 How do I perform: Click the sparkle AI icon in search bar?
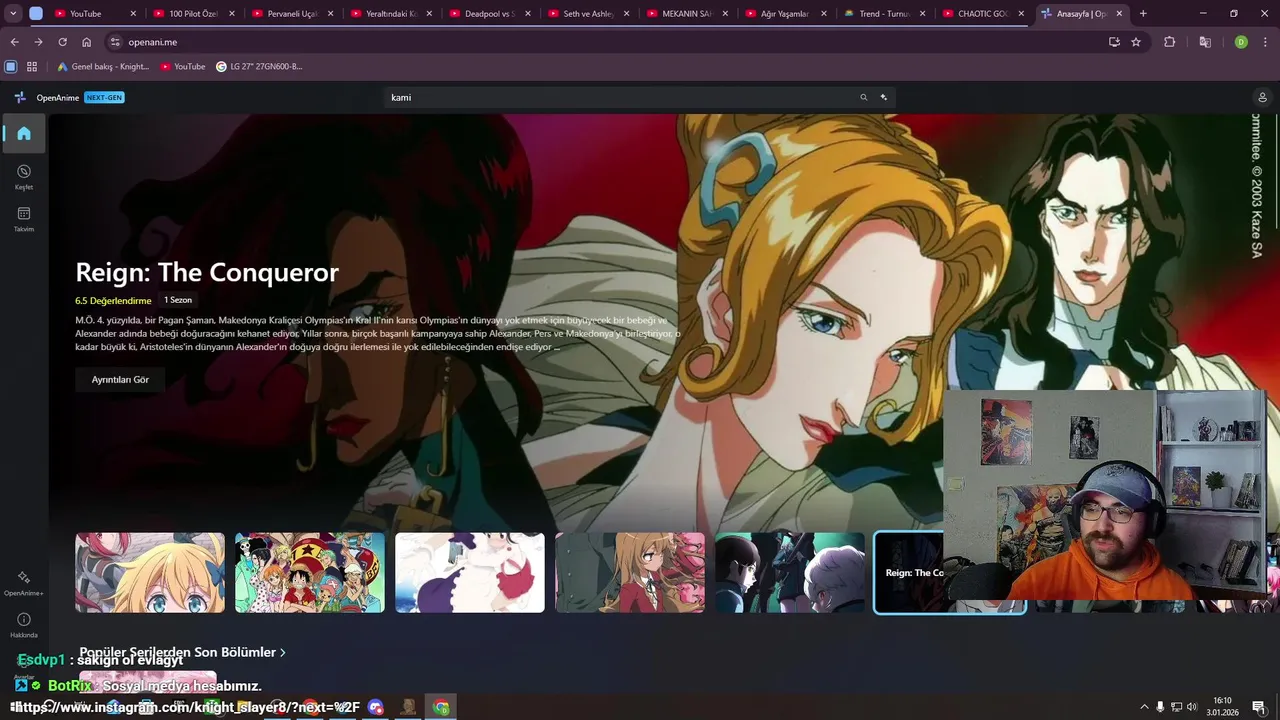(x=884, y=97)
